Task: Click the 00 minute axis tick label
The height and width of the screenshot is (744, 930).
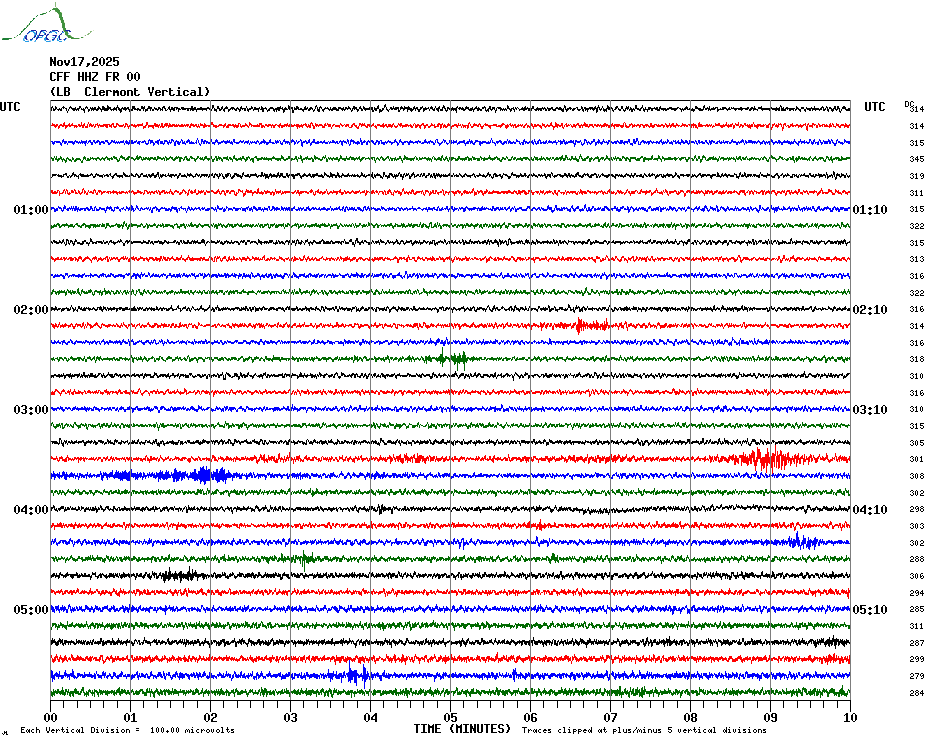Action: 50,718
